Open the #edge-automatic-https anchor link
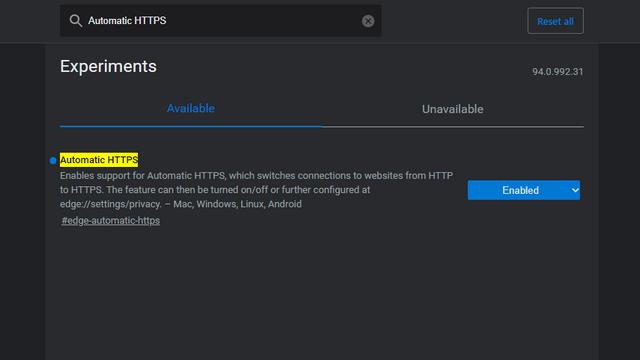 click(x=111, y=220)
